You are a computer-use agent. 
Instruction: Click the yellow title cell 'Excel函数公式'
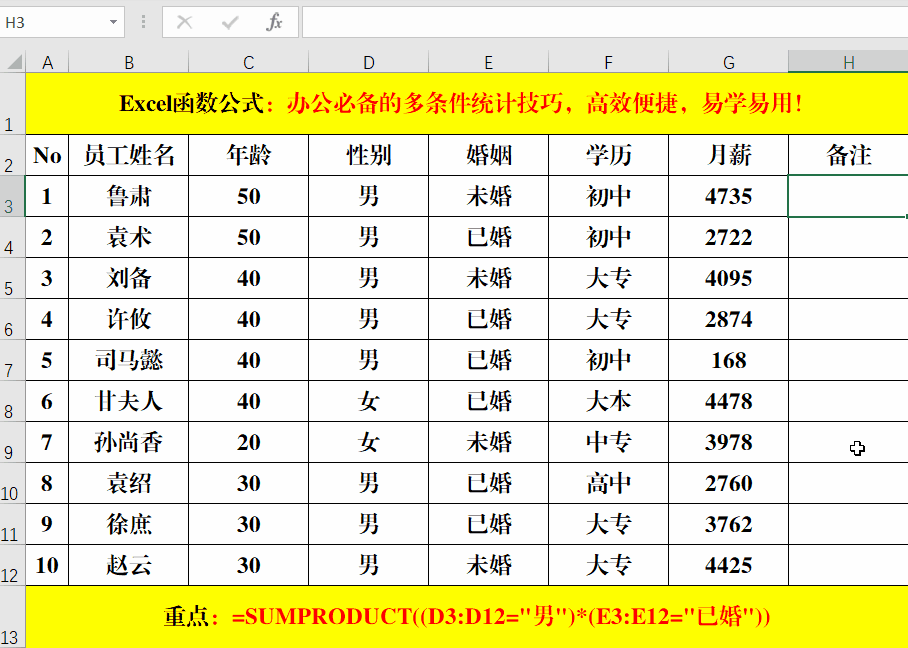[467, 104]
